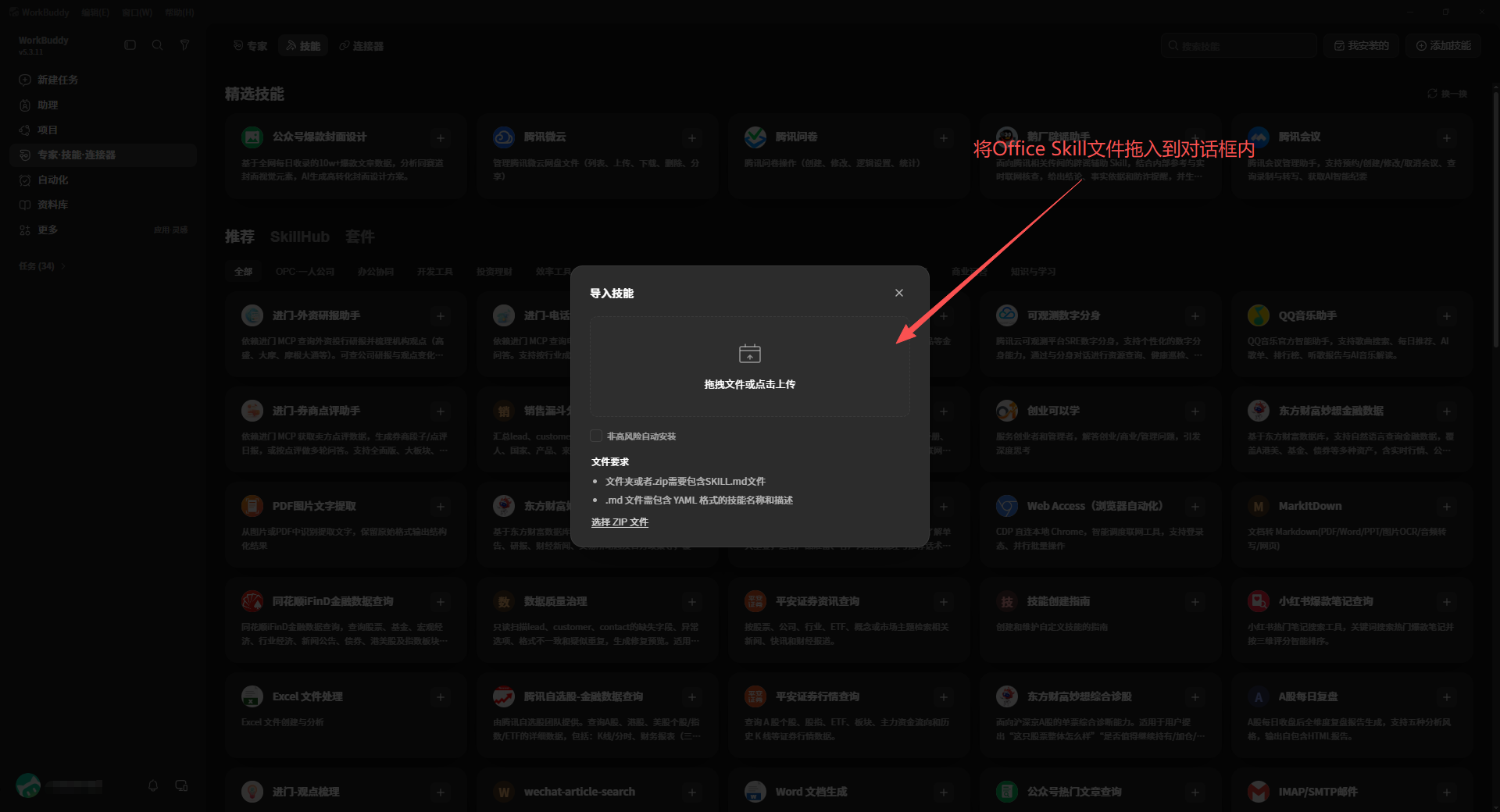Add the 公众号爆款封面设计 skill with plus
Screen dimensions: 1500x812
(441, 138)
